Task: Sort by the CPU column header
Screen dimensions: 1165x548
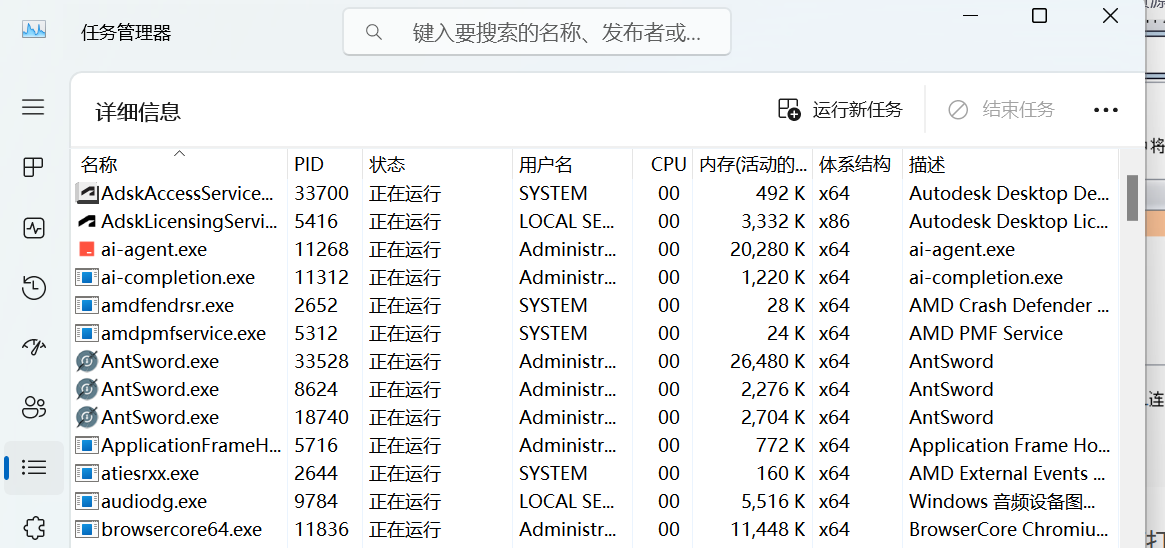Action: point(663,164)
